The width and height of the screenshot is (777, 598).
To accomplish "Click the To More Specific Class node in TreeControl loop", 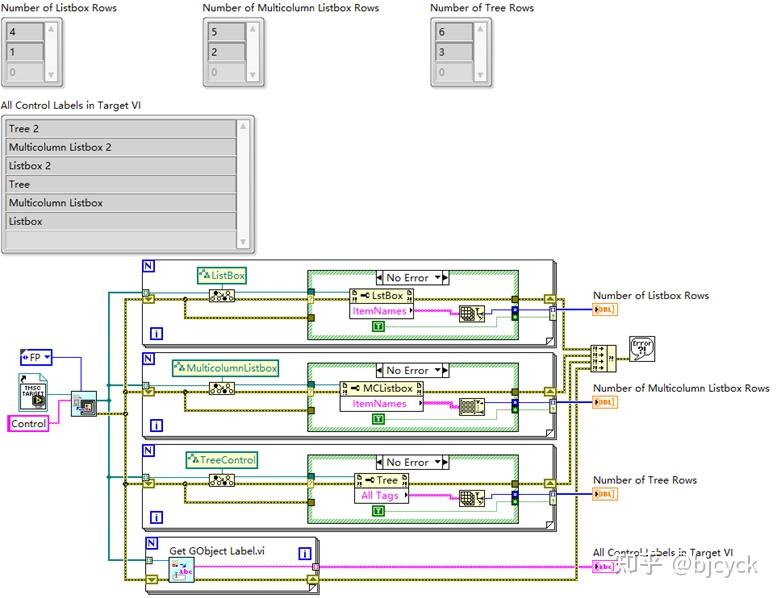I will coord(222,480).
